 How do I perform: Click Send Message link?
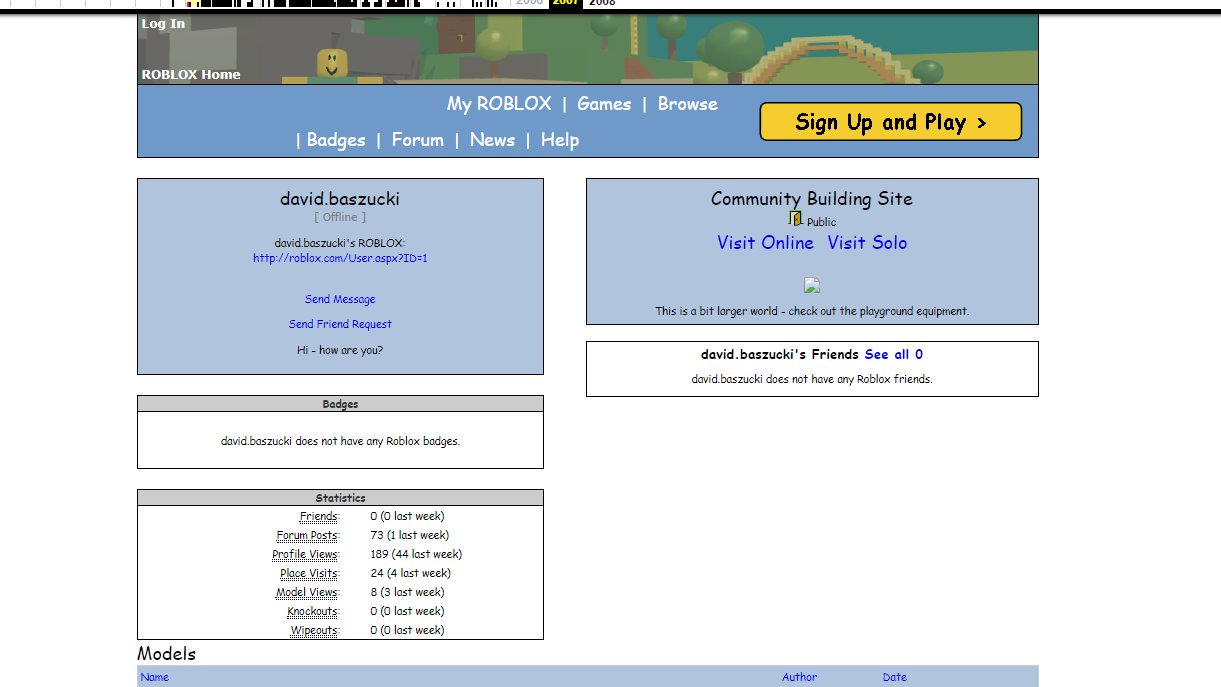click(x=340, y=299)
